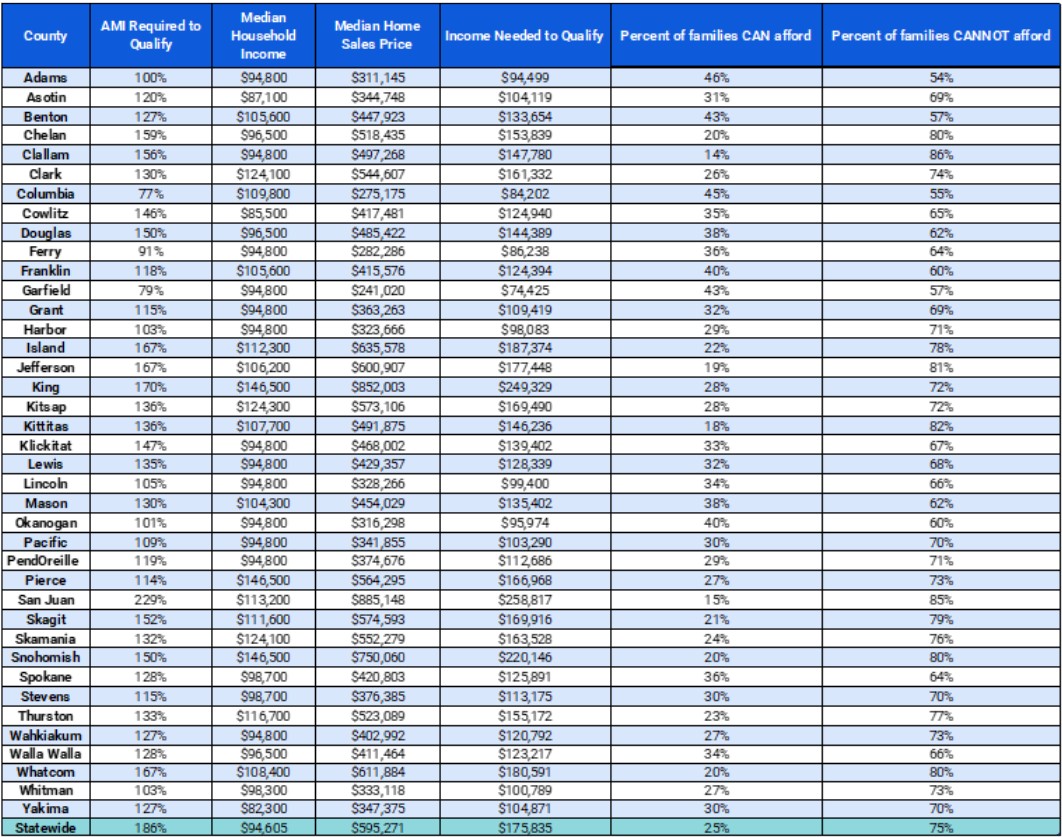
Task: Click the Snohomish county cell
Action: coord(45,658)
